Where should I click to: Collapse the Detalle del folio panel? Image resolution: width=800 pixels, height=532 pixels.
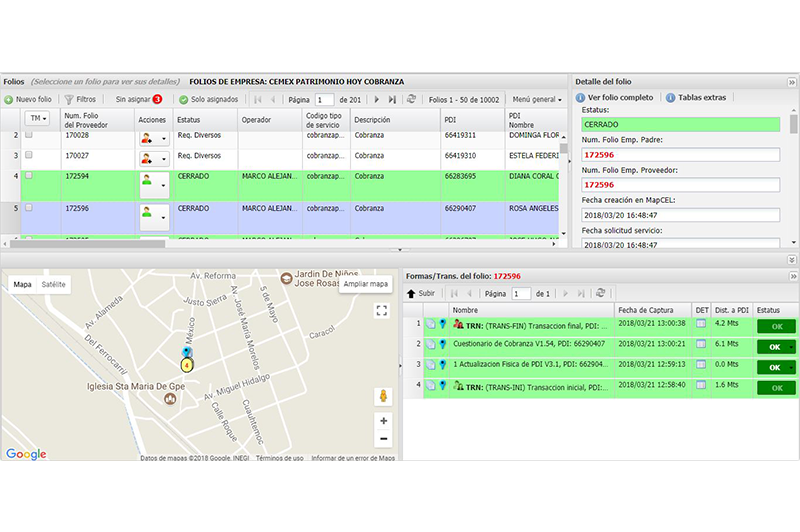[x=792, y=82]
